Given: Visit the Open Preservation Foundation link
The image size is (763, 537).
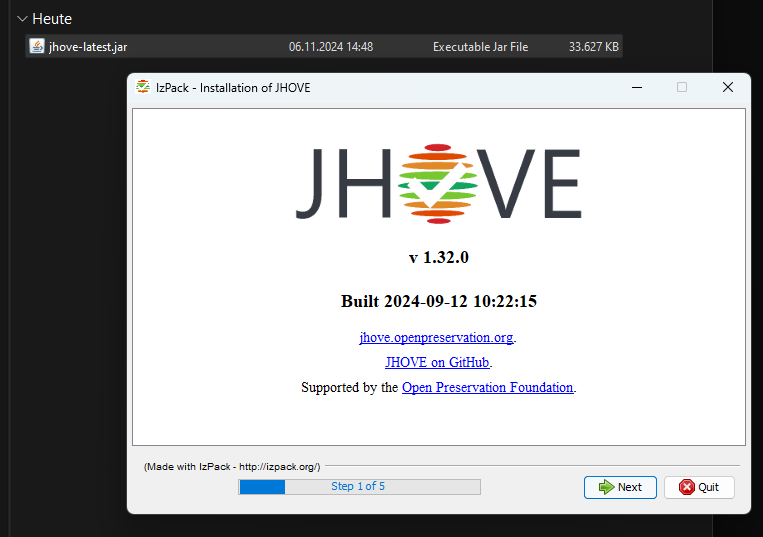Looking at the screenshot, I should 487,387.
